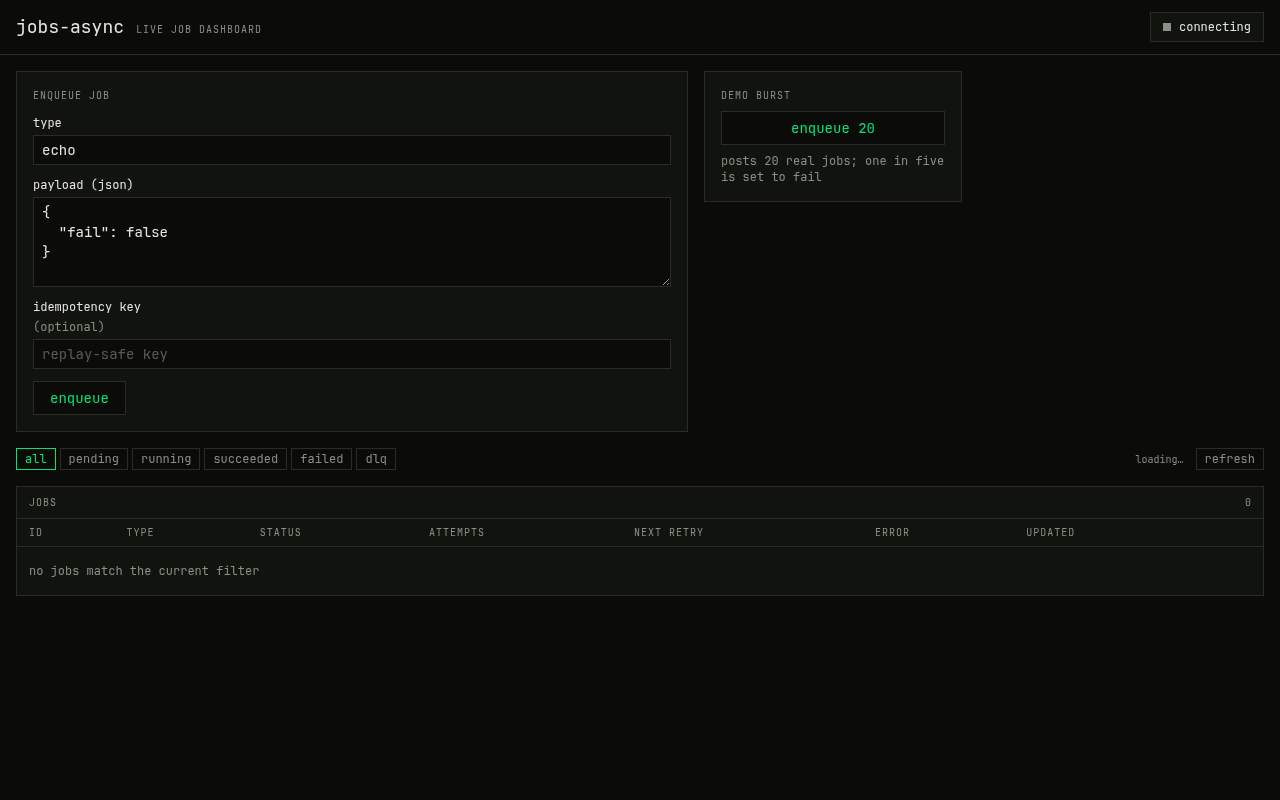Viewport: 1280px width, 800px height.
Task: Click the jobs count value 0
Action: 1248,503
